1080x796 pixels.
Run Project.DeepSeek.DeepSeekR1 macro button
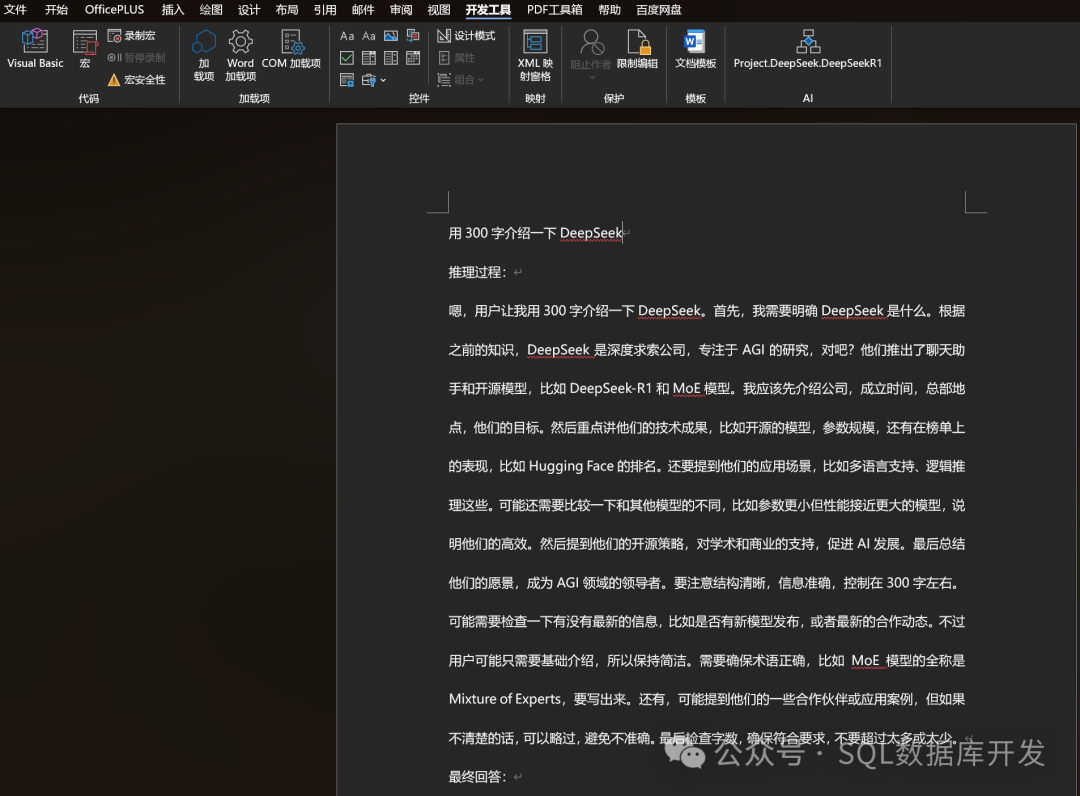(807, 50)
